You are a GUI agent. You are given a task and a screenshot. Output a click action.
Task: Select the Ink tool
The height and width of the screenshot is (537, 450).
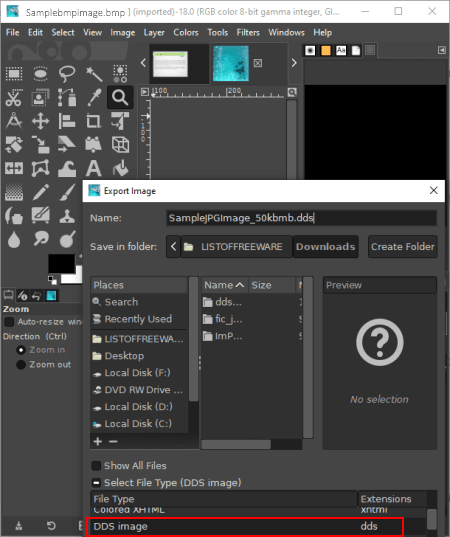point(14,216)
